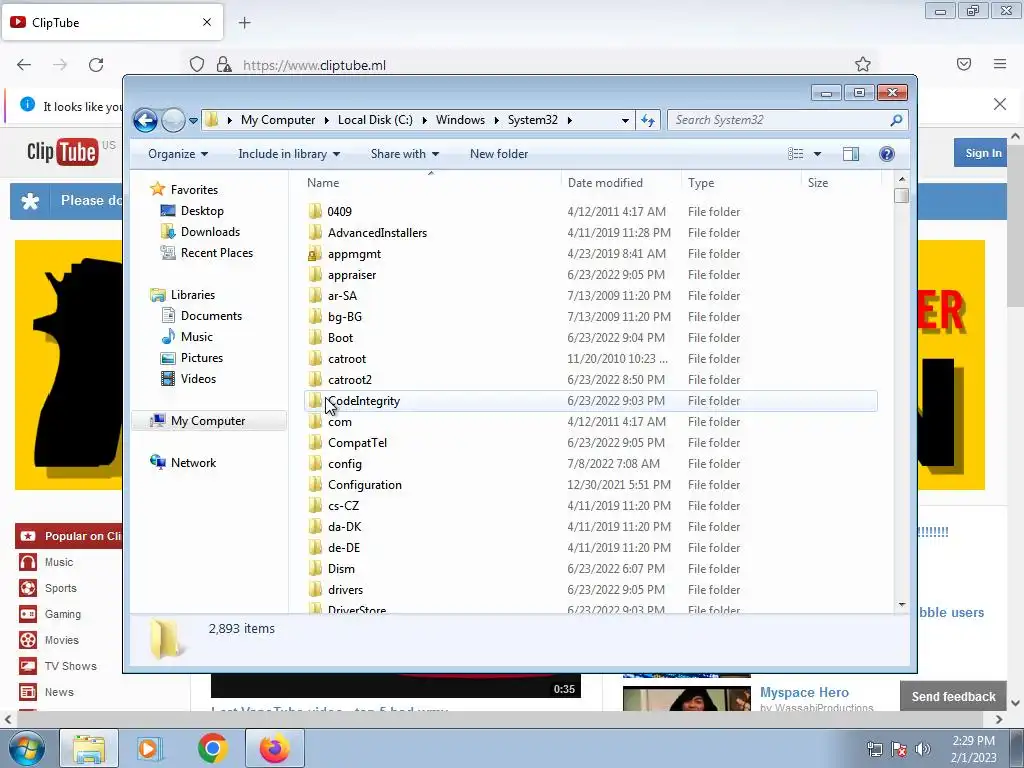Select the catroot2 folder
1024x768 pixels.
click(349, 380)
